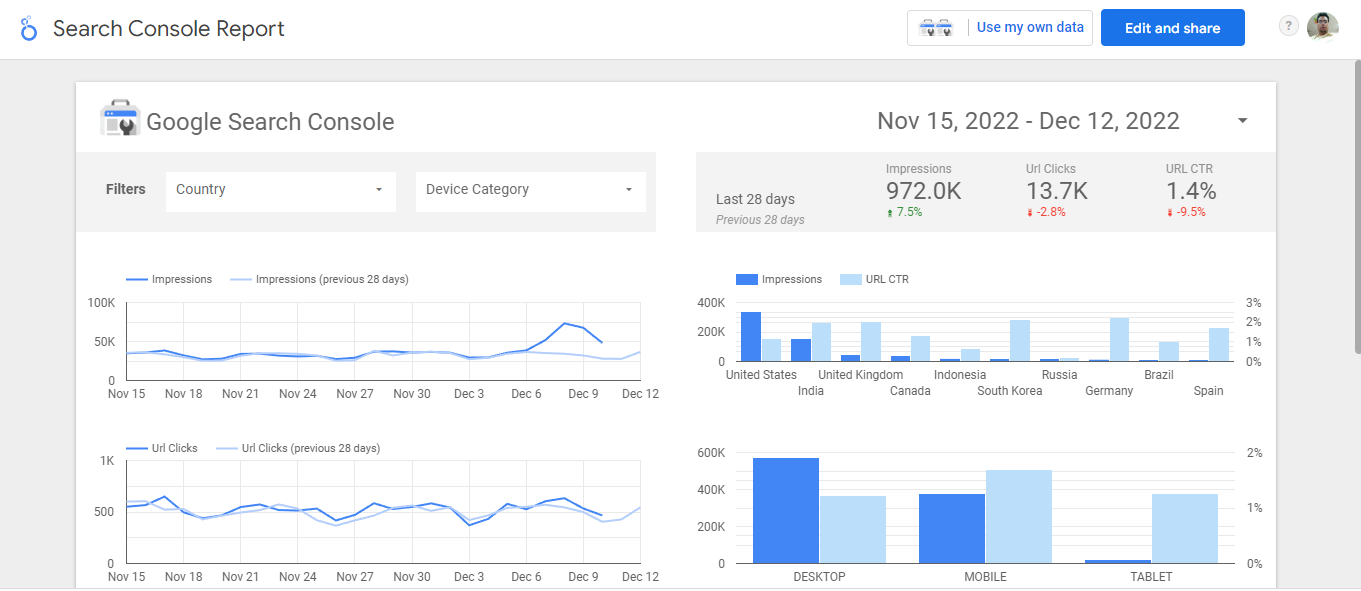Open the Country filter dropdown
This screenshot has width=1361, height=591.
coord(280,190)
